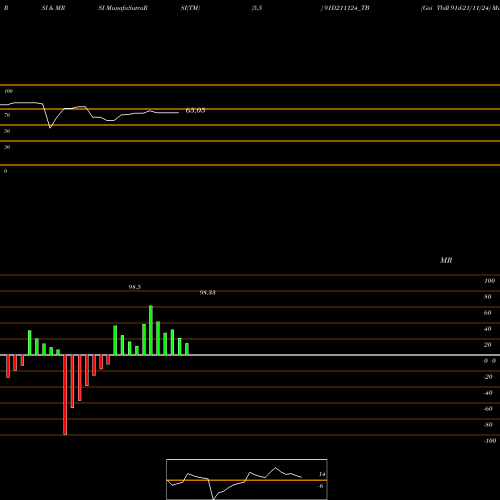Open the mini line chart thumbnail
This screenshot has height=500, width=500.
coord(247,479)
